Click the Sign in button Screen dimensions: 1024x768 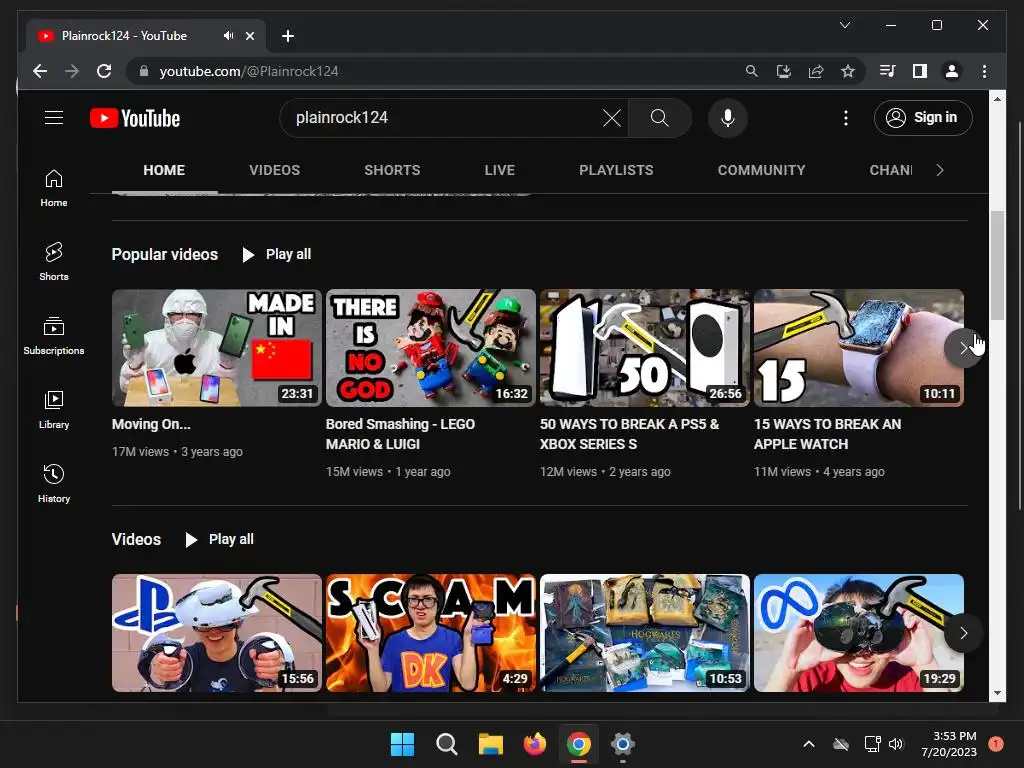click(923, 118)
